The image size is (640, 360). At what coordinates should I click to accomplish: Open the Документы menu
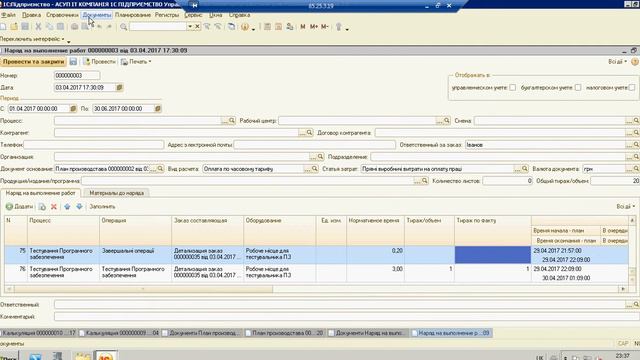click(97, 15)
